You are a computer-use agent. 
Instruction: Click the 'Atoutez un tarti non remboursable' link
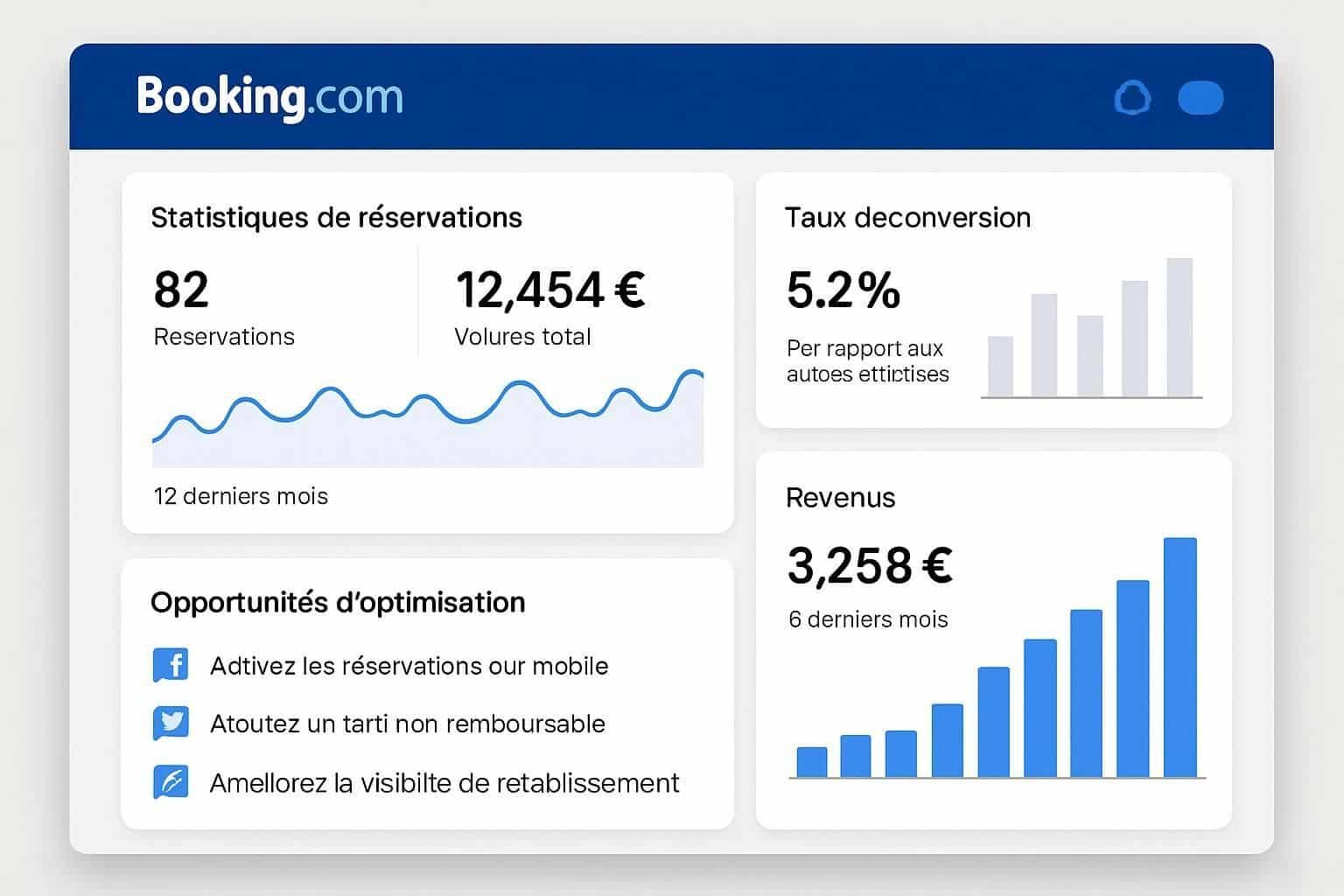[407, 724]
